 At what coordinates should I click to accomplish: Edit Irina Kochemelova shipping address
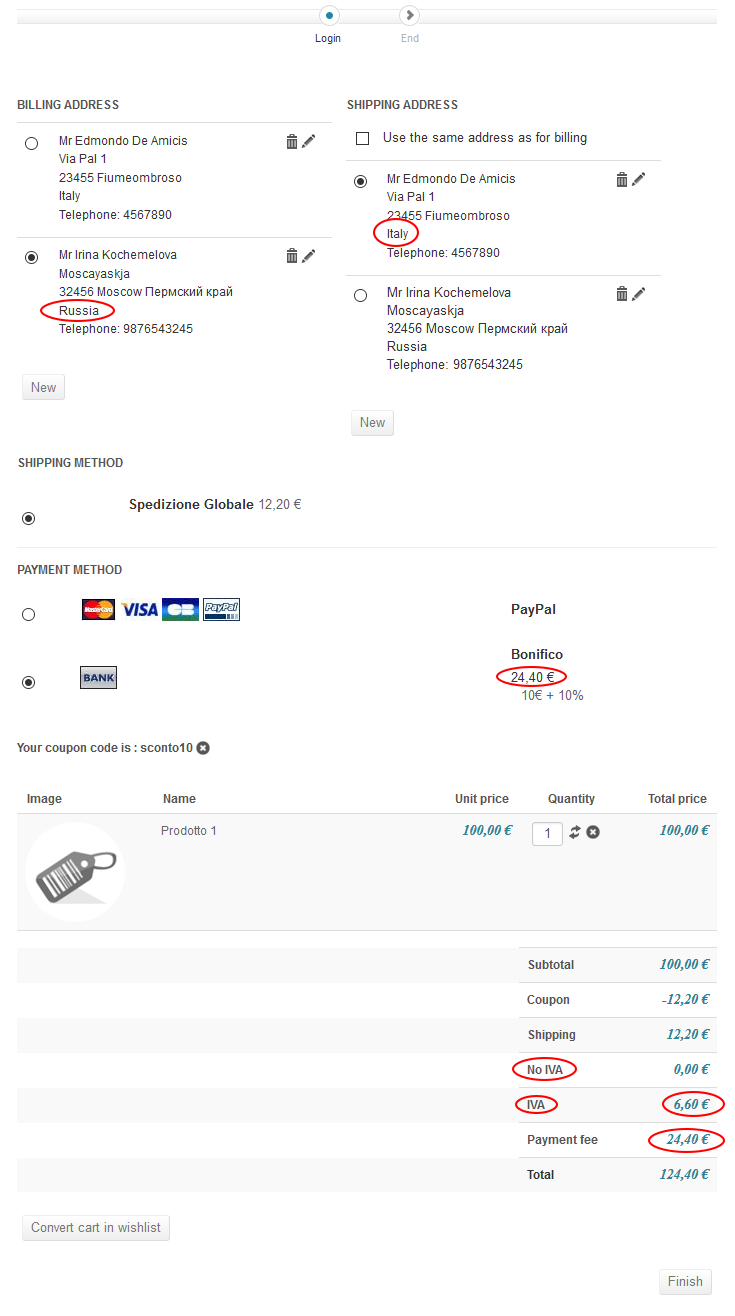point(639,294)
